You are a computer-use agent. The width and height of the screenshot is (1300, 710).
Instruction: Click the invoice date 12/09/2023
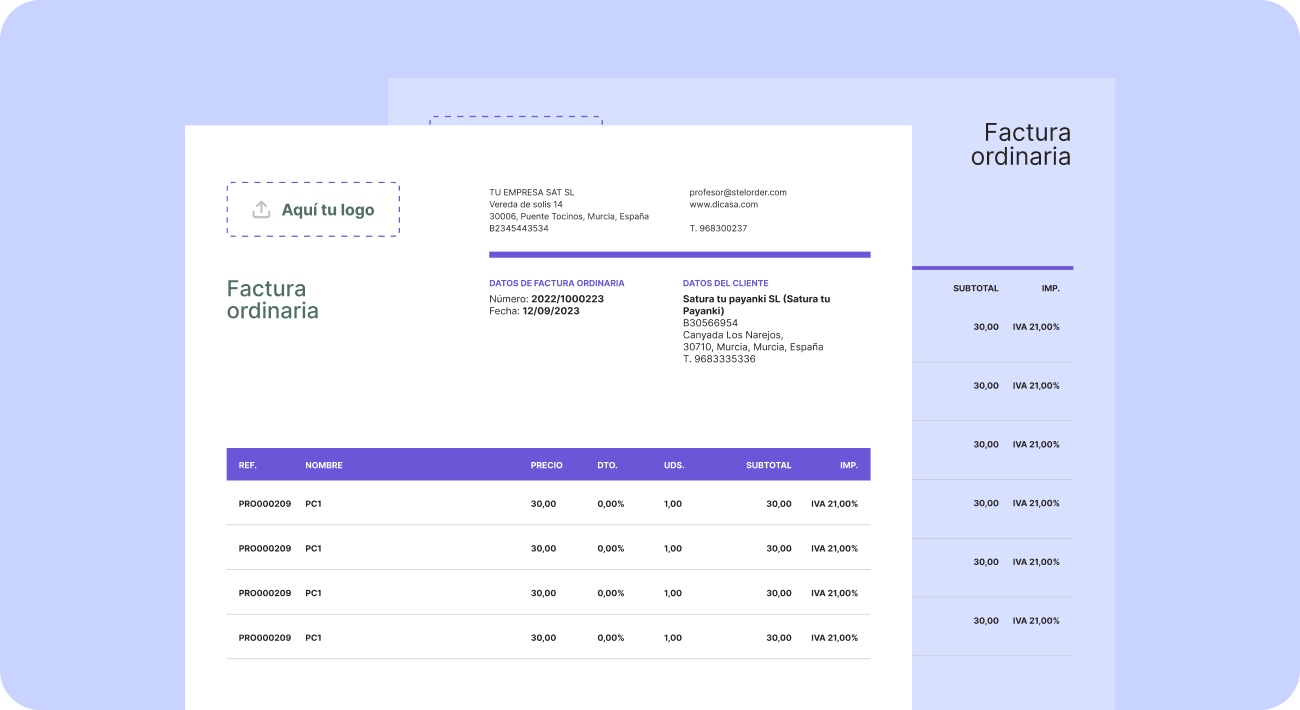click(x=550, y=311)
